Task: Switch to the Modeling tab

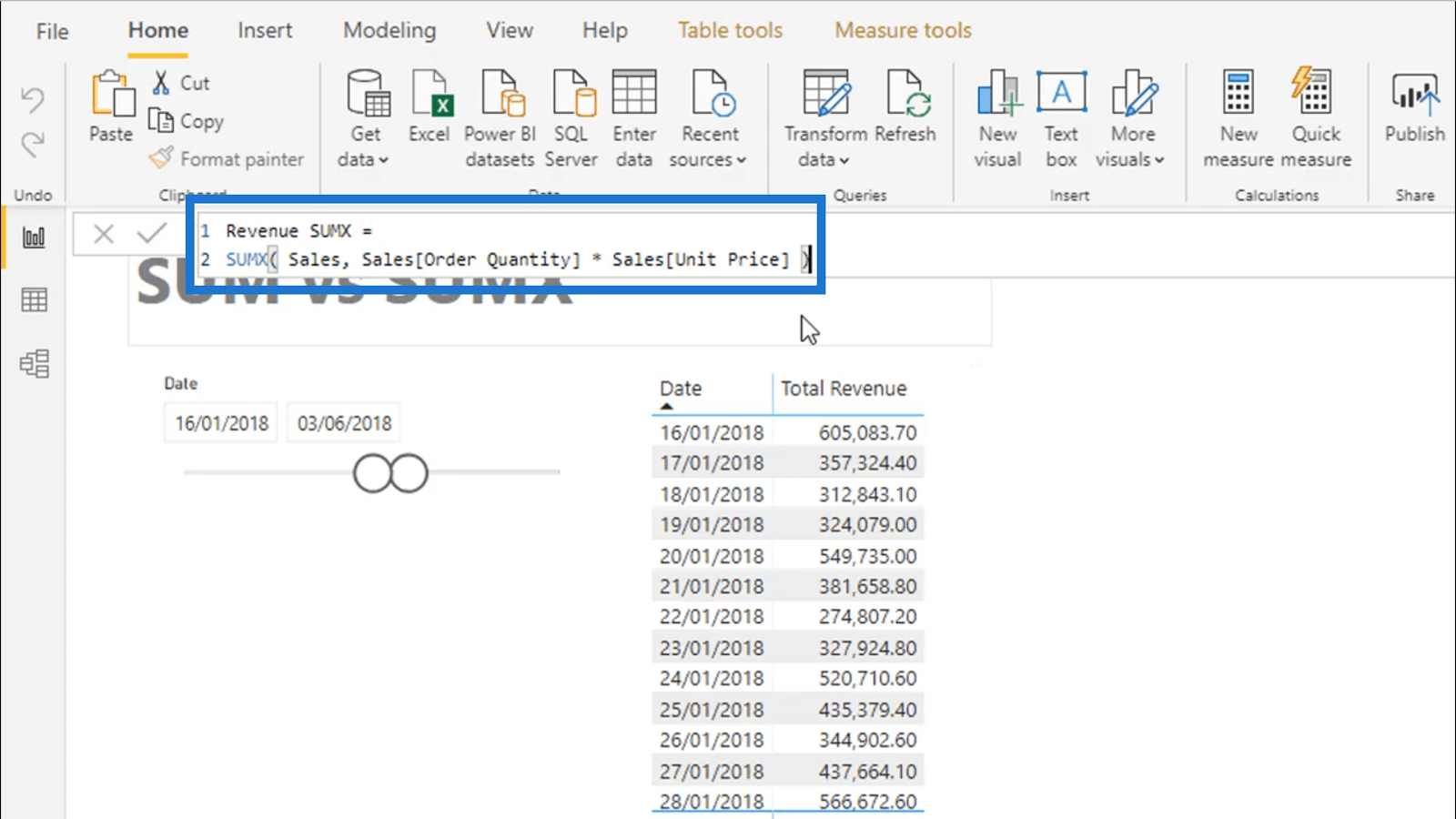Action: pos(389,30)
